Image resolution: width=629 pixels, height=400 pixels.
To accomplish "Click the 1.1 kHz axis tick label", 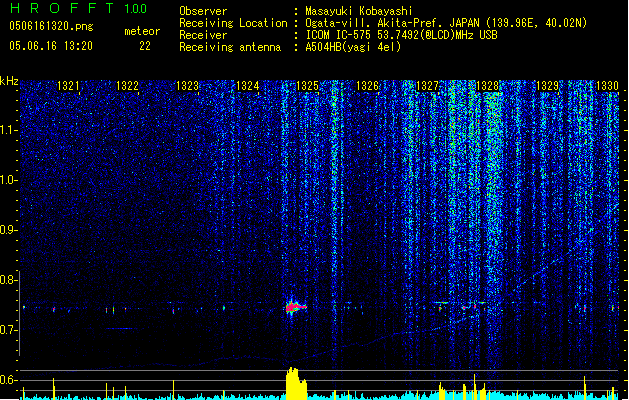I will click(8, 130).
